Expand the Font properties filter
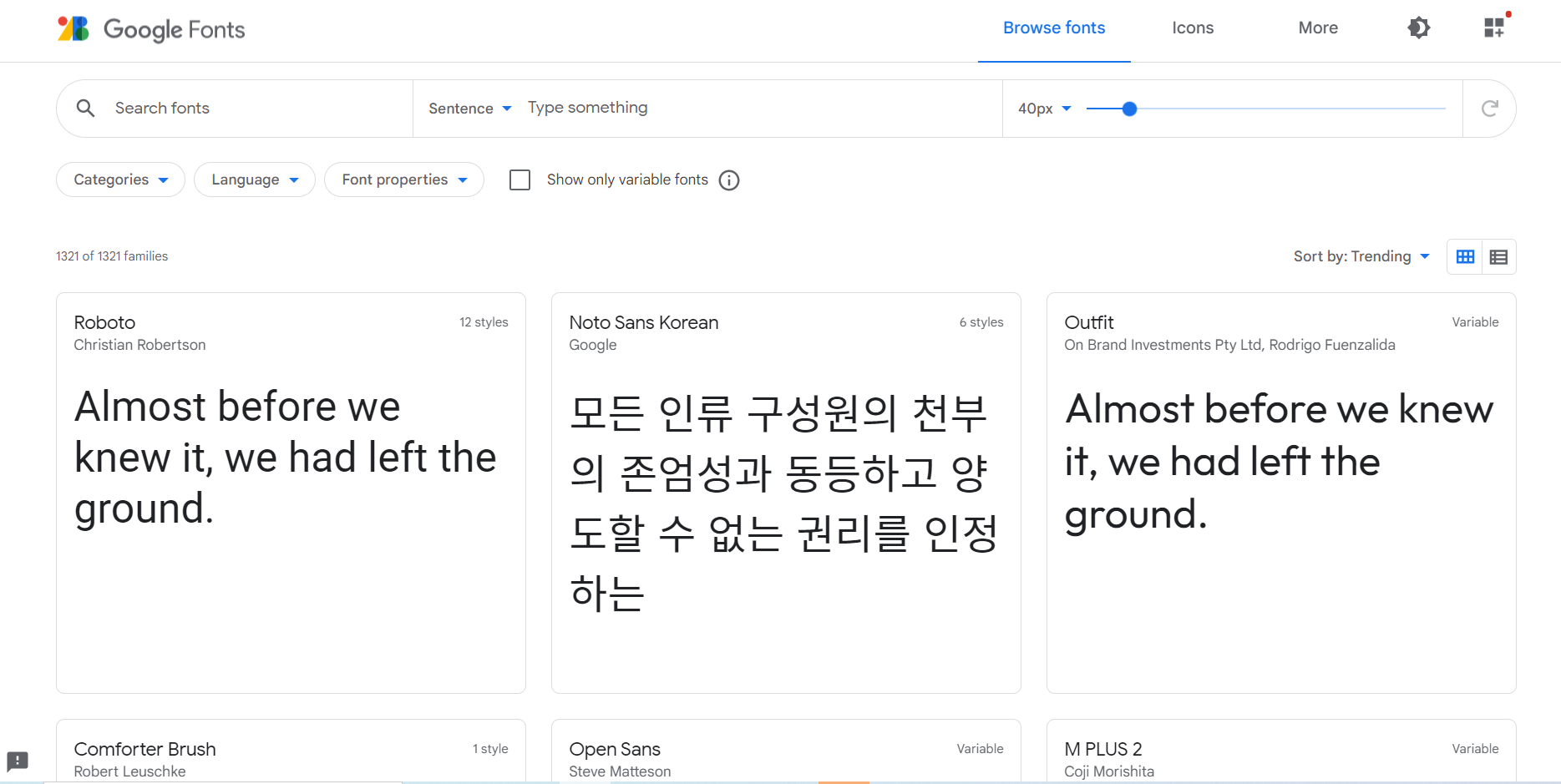Image resolution: width=1561 pixels, height=784 pixels. point(404,180)
